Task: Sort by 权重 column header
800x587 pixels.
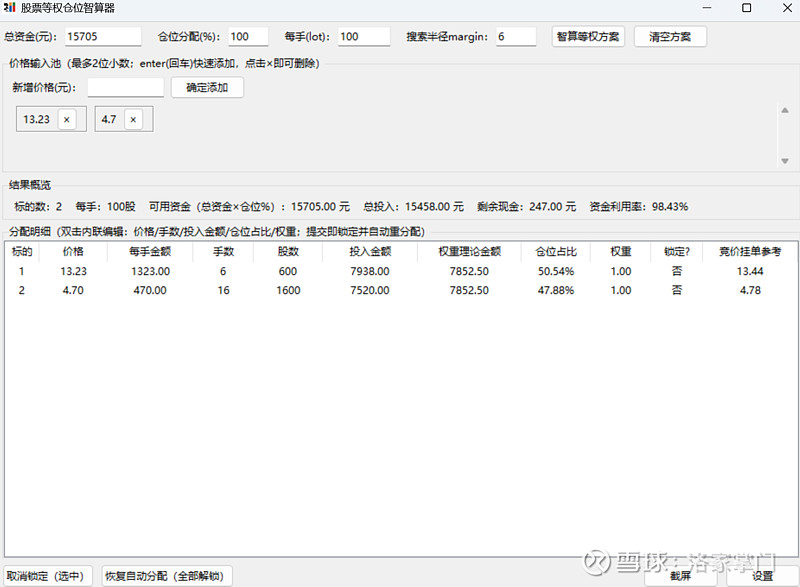Action: click(x=620, y=251)
